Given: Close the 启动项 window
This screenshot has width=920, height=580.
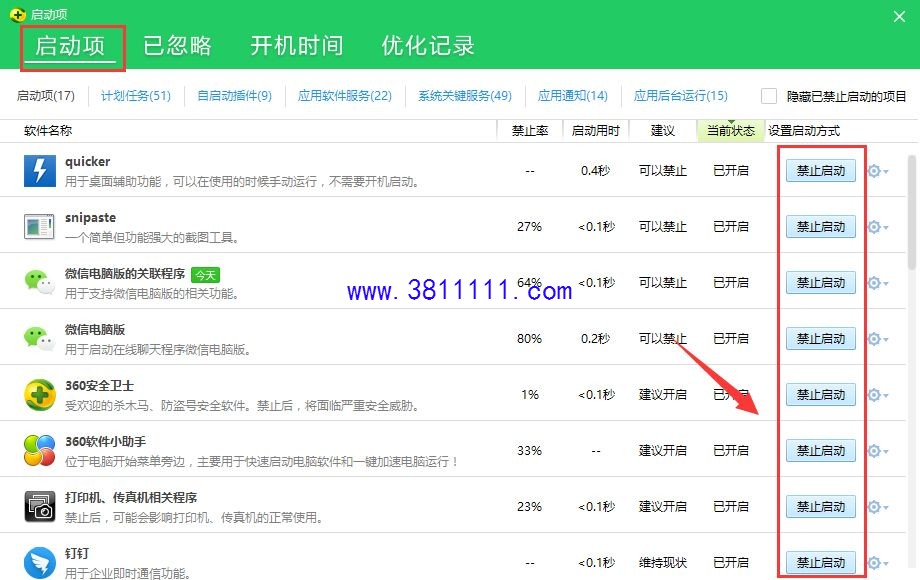Looking at the screenshot, I should (899, 16).
